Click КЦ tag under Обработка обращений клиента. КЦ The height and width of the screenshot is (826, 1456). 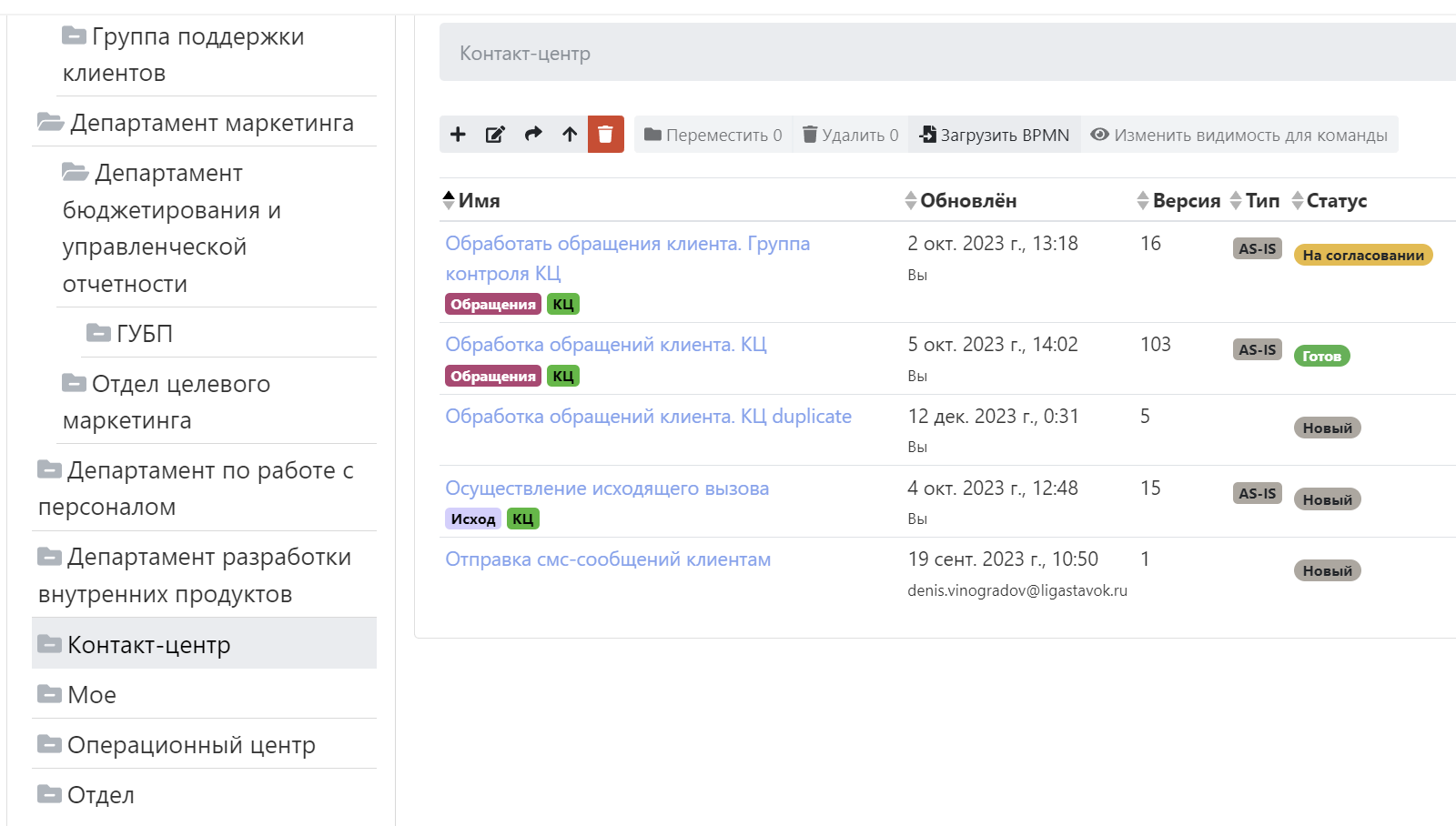click(x=563, y=376)
